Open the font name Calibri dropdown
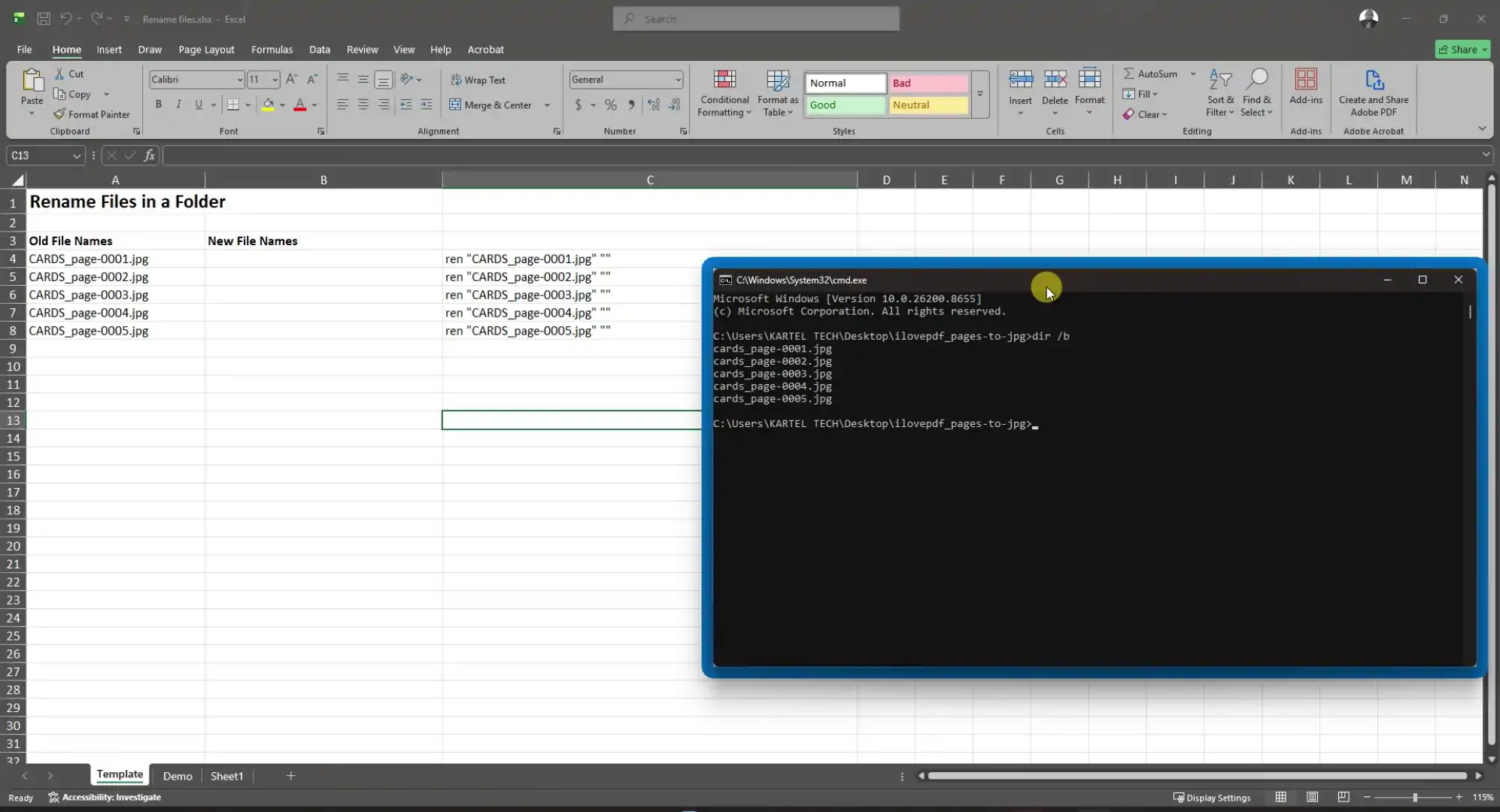Viewport: 1500px width, 812px height. [239, 80]
